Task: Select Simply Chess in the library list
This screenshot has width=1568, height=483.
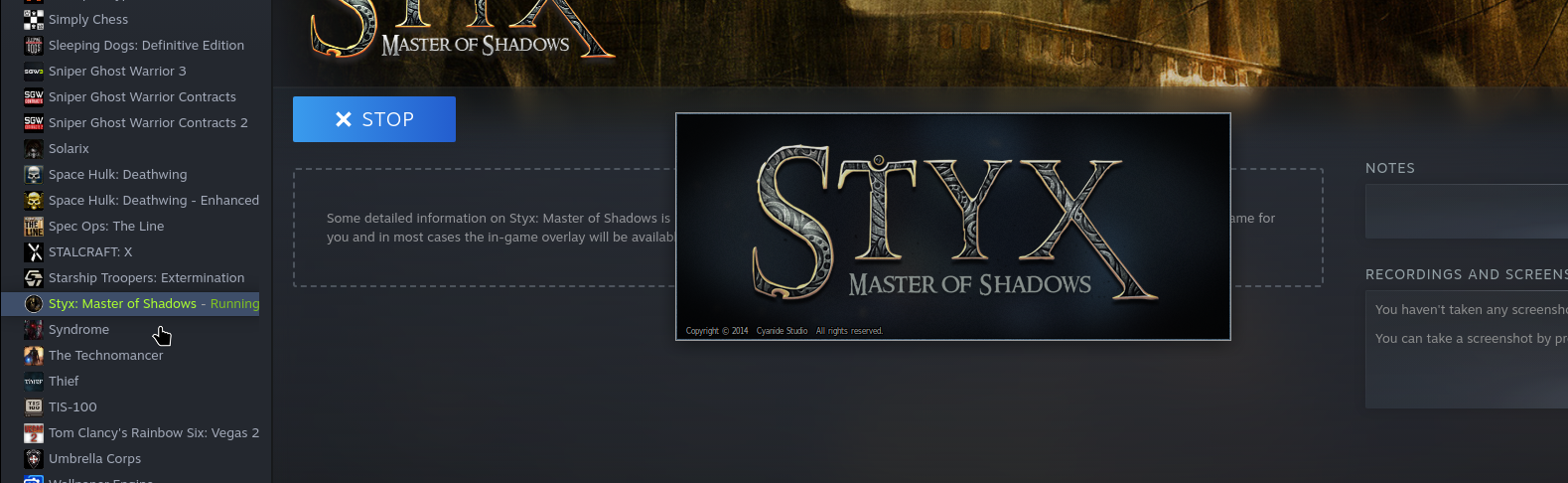Action: (x=130, y=19)
